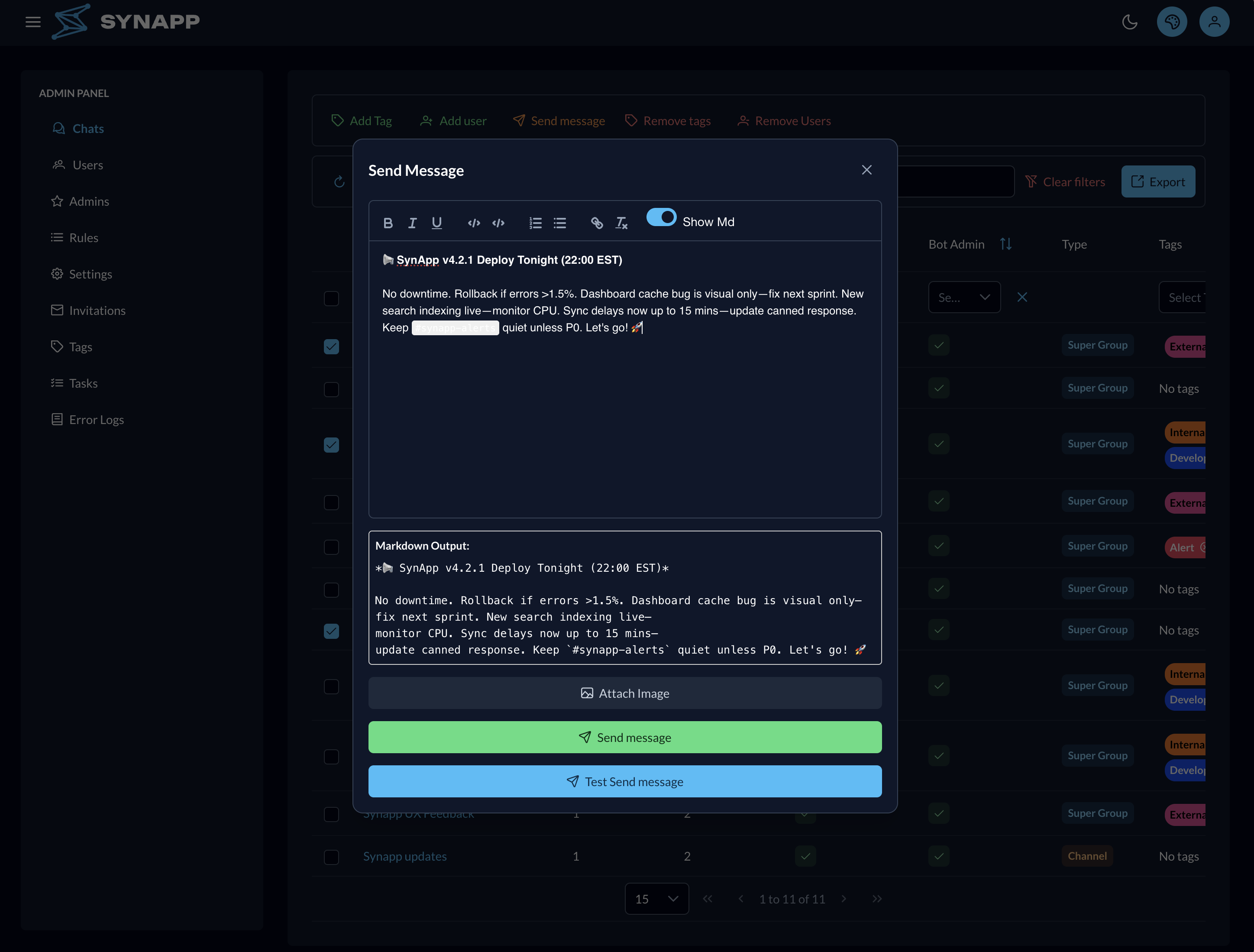Tick the Synapp updates row checkbox
1254x952 pixels.
click(331, 857)
